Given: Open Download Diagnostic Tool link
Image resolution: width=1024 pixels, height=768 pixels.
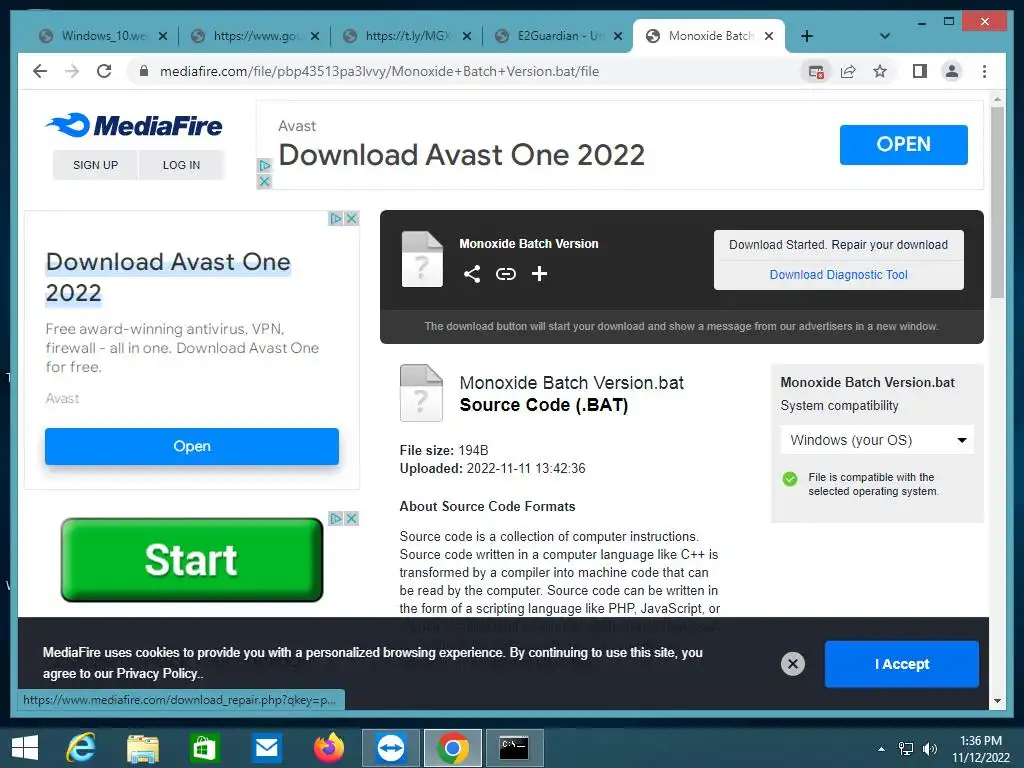Looking at the screenshot, I should 839,275.
